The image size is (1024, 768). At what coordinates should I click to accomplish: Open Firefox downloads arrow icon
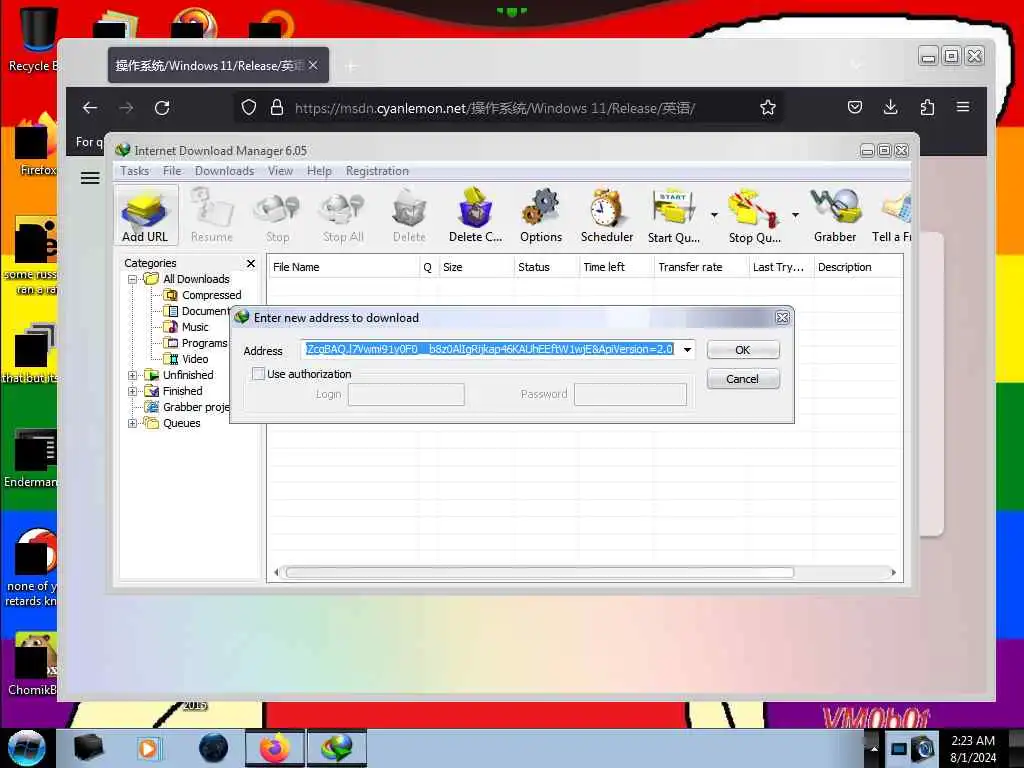click(890, 108)
